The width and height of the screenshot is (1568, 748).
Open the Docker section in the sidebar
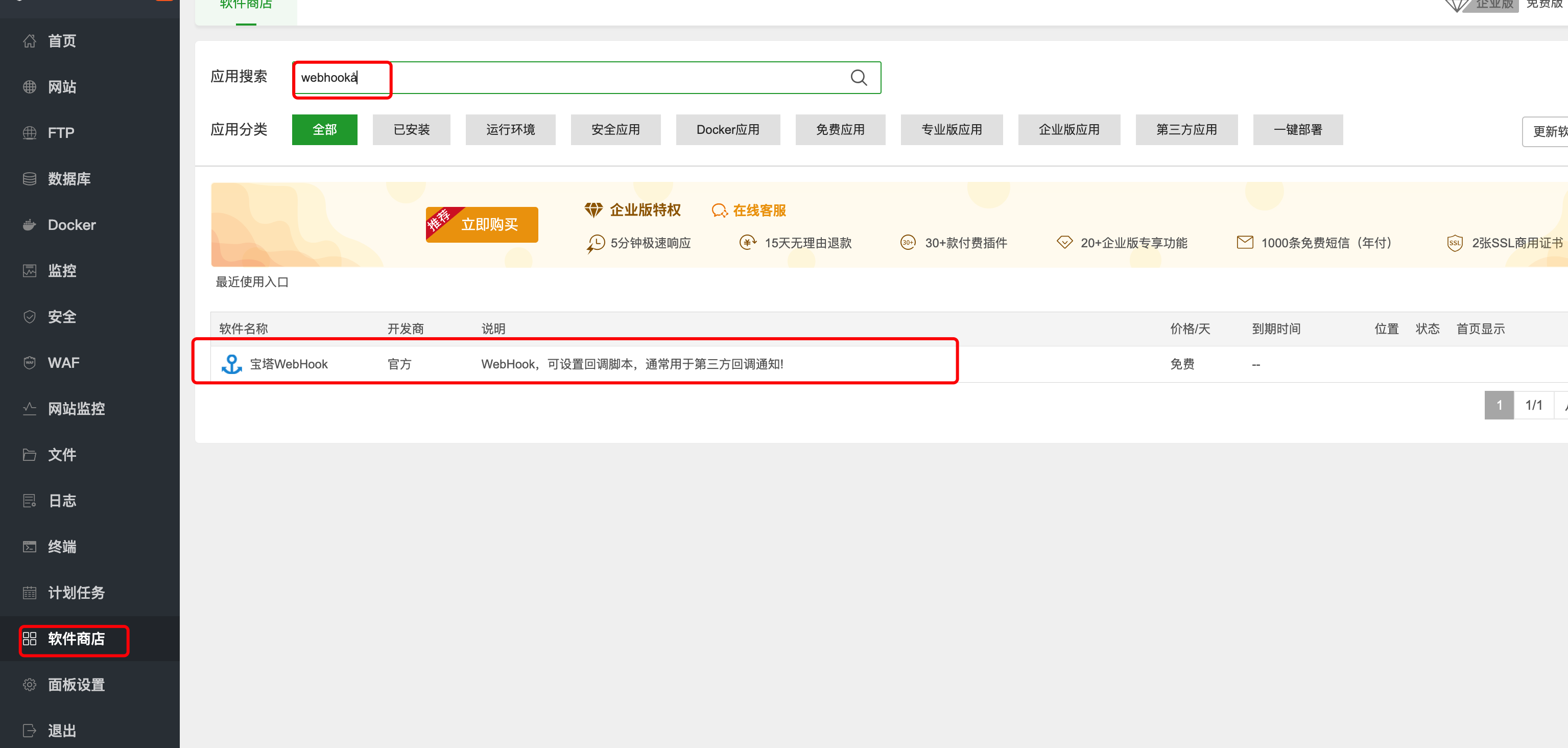(x=71, y=225)
